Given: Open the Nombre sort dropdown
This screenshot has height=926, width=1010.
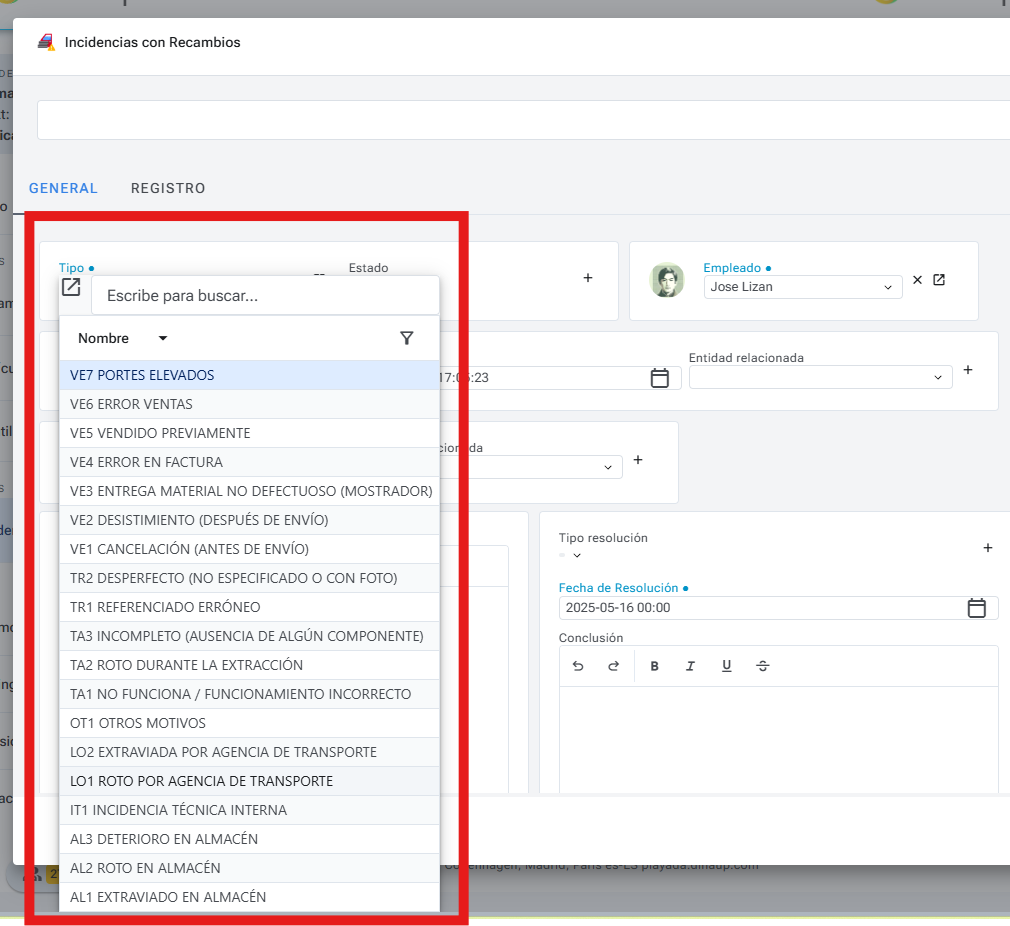Looking at the screenshot, I should pyautogui.click(x=163, y=338).
